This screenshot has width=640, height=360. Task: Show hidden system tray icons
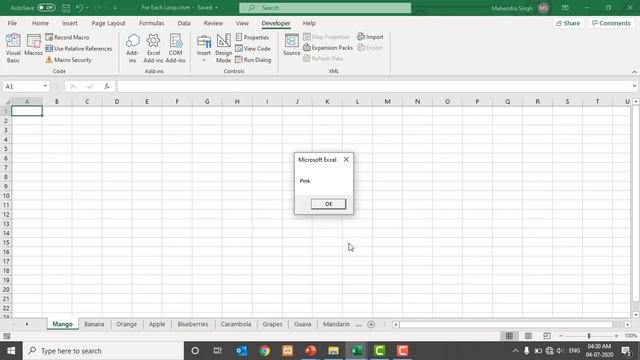[515, 351]
